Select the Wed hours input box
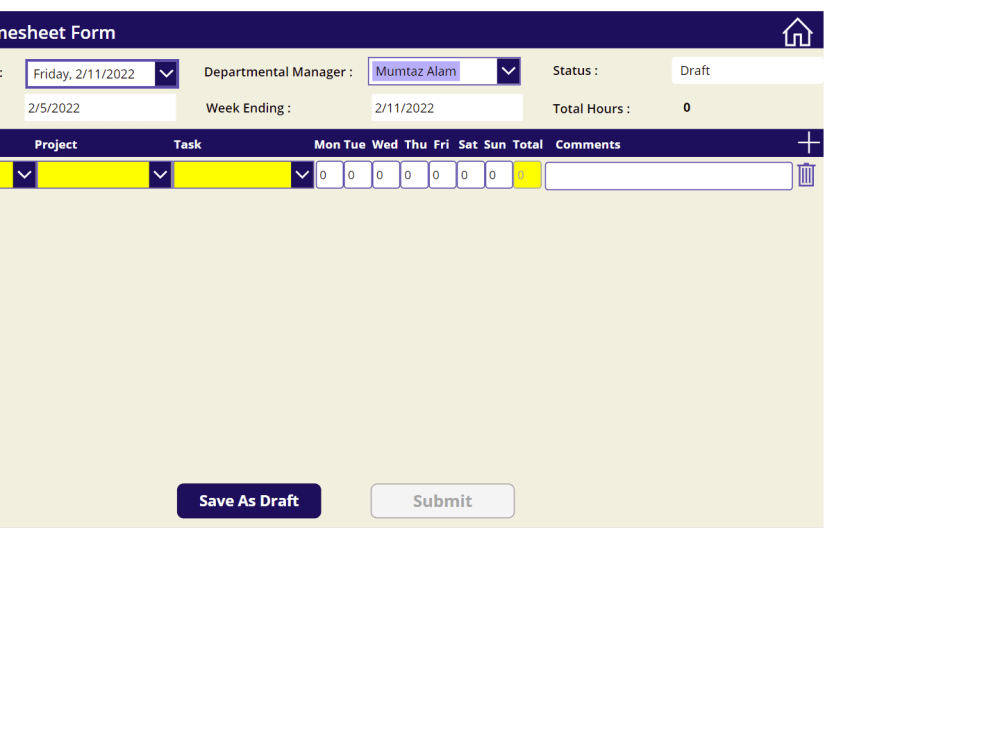 [x=385, y=174]
